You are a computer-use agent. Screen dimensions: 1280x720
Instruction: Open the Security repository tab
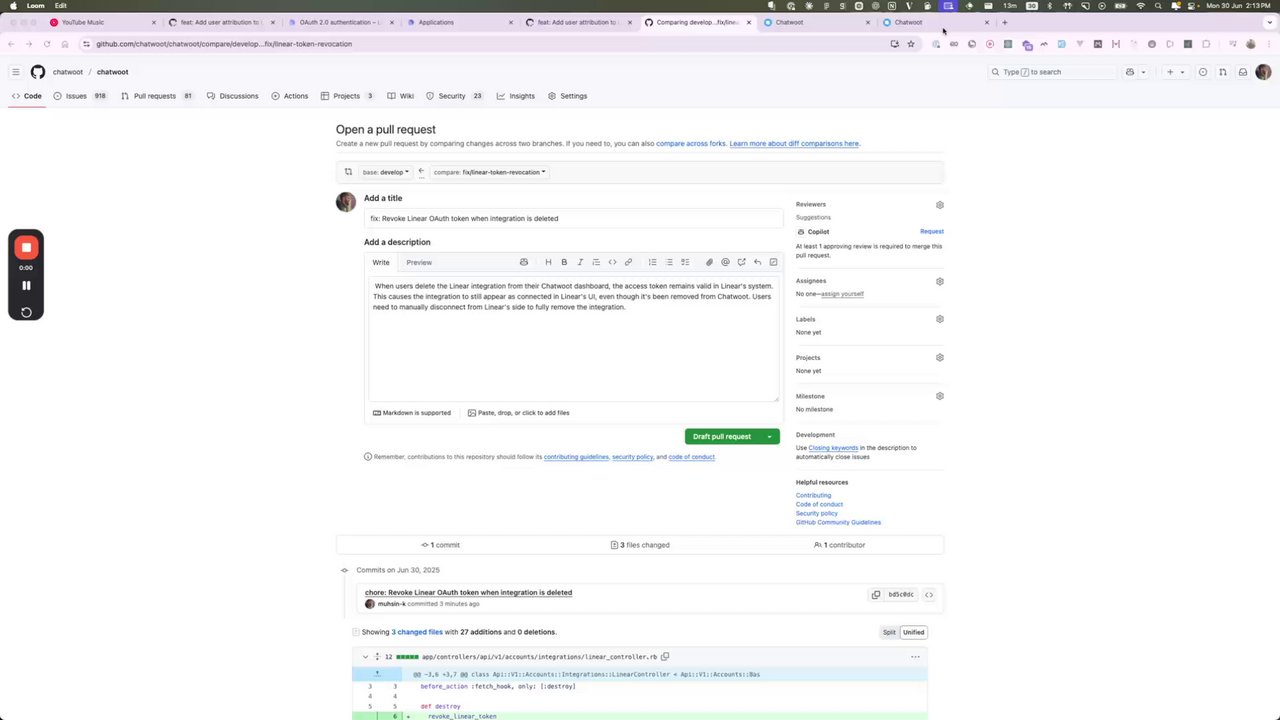coord(454,96)
